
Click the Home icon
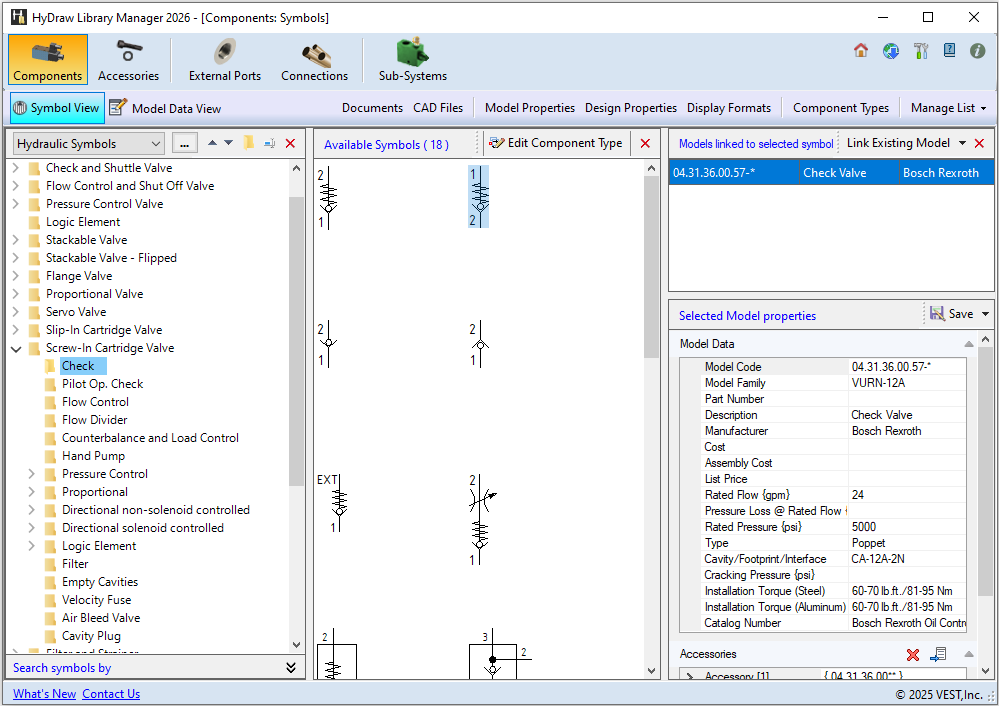(861, 50)
